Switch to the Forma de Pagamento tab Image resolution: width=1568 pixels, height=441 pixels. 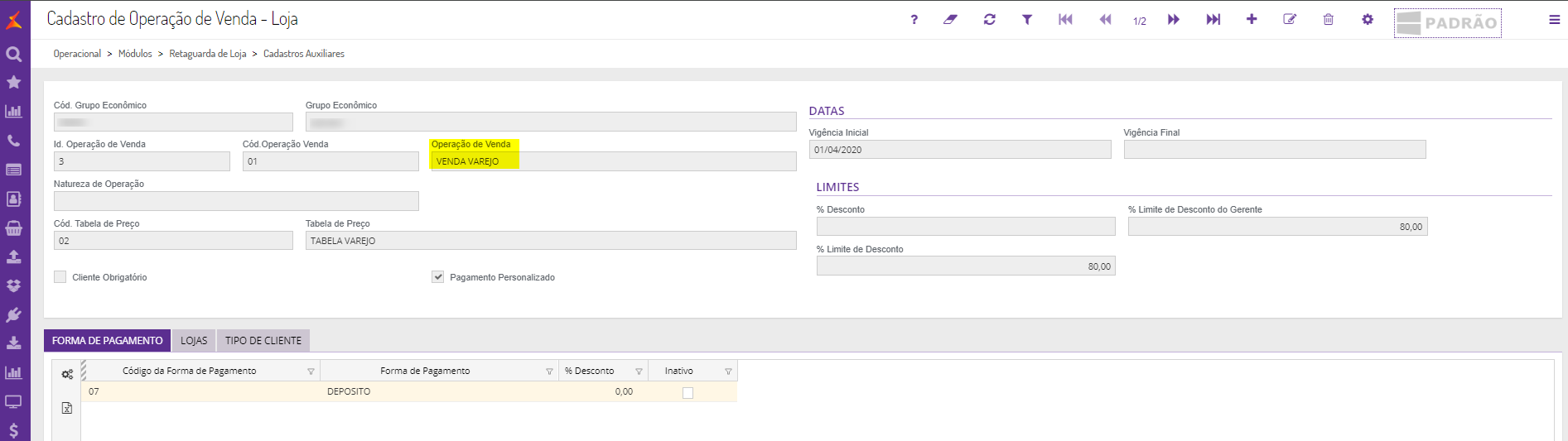point(107,341)
